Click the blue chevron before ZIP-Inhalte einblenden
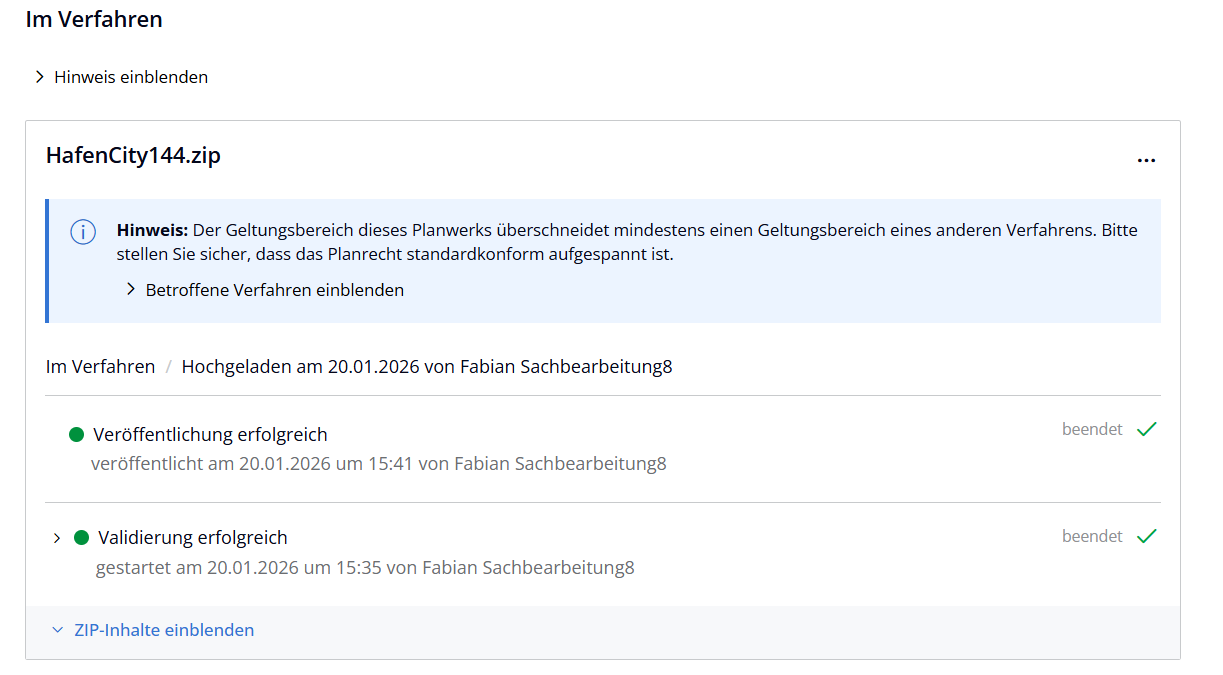1223x675 pixels. pos(57,630)
